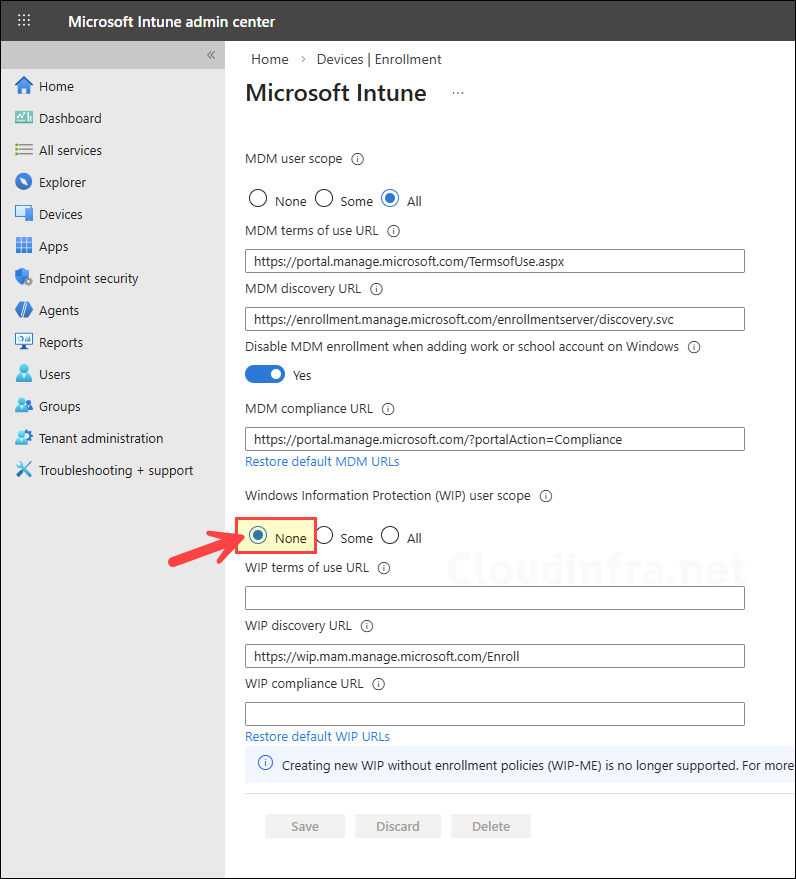This screenshot has width=796, height=879.
Task: Show the MDM user scope info tooltip
Action: (x=359, y=158)
